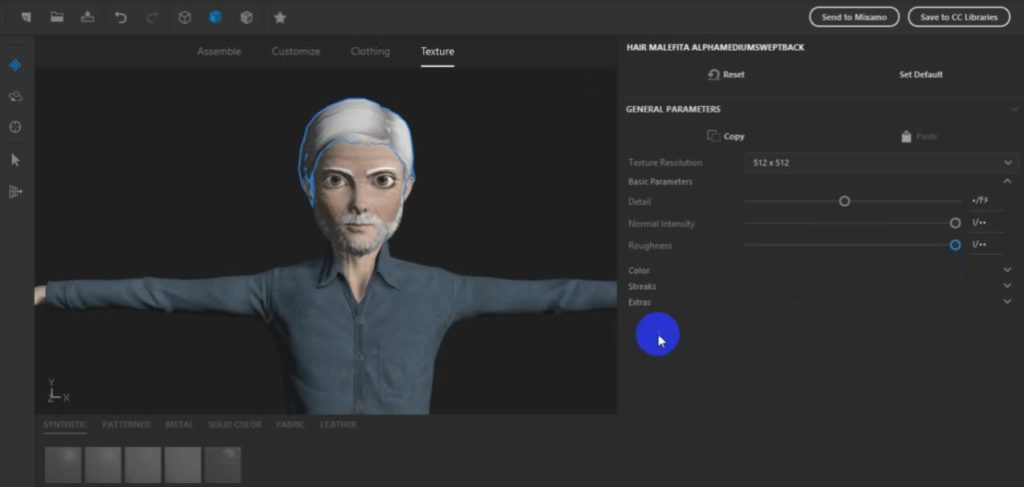Click the circular dial icon in left sidebar
Screen dimensions: 1024x487
pyautogui.click(x=16, y=127)
